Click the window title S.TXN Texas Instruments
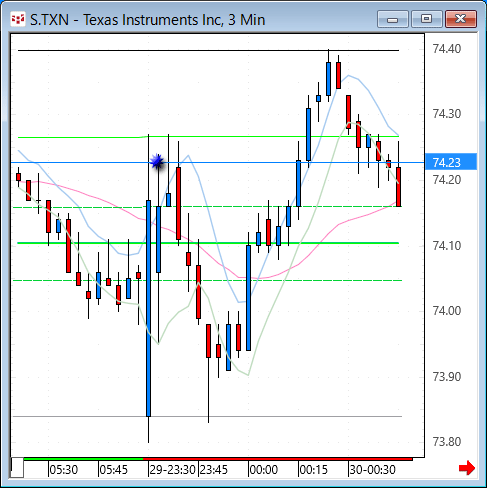The height and width of the screenshot is (488, 487). pyautogui.click(x=147, y=20)
